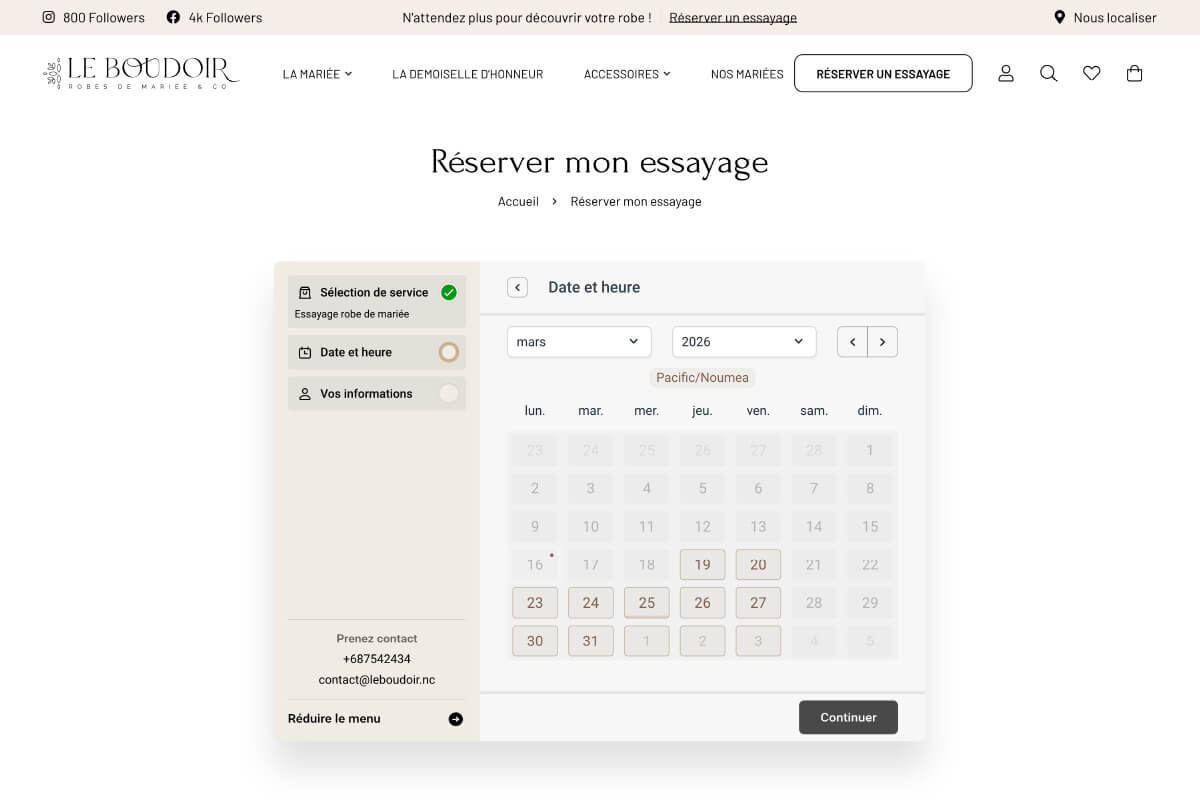
Task: Open the 2026 year dropdown
Action: coord(743,341)
